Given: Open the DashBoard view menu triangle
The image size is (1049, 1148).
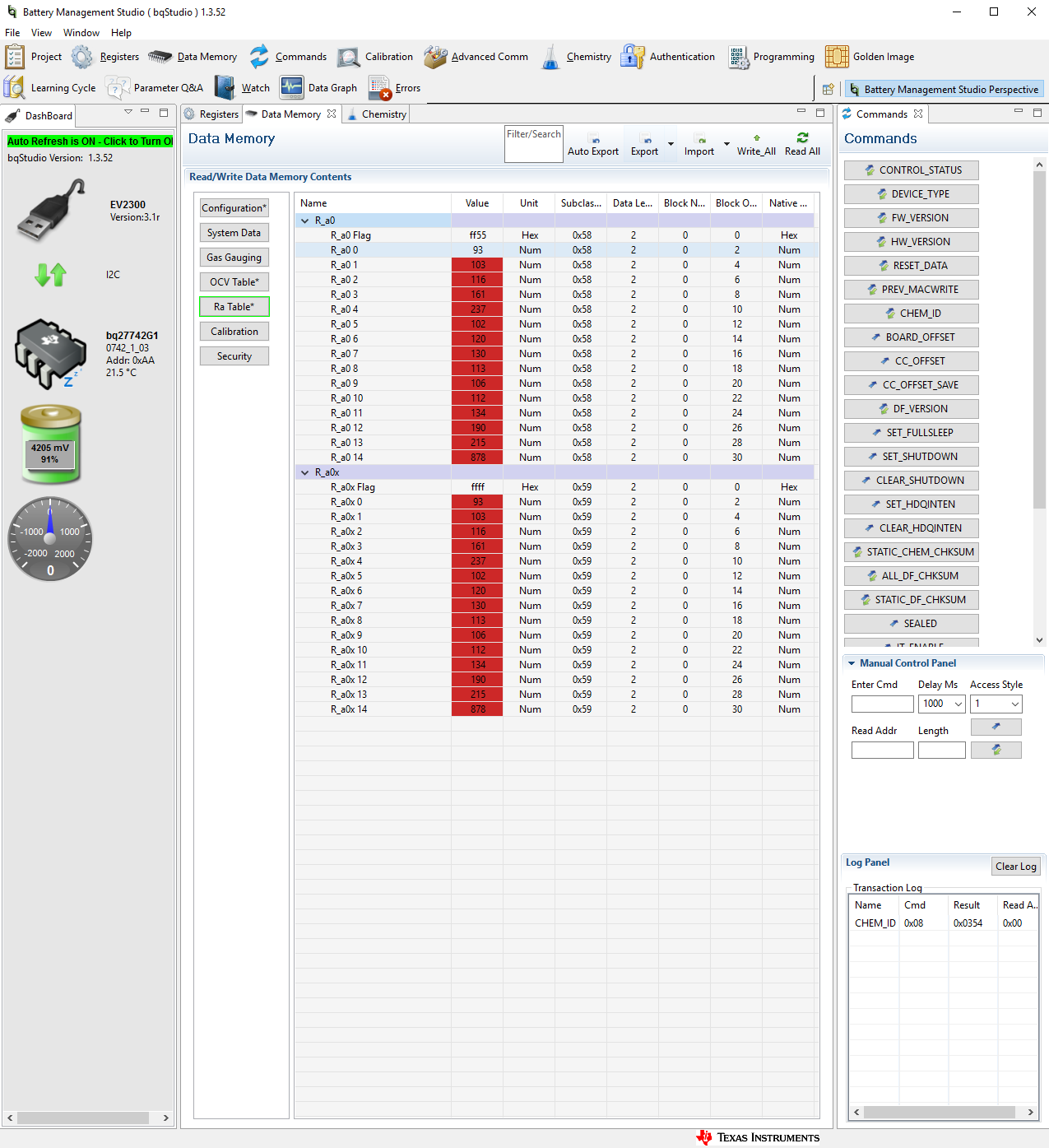Looking at the screenshot, I should [128, 111].
